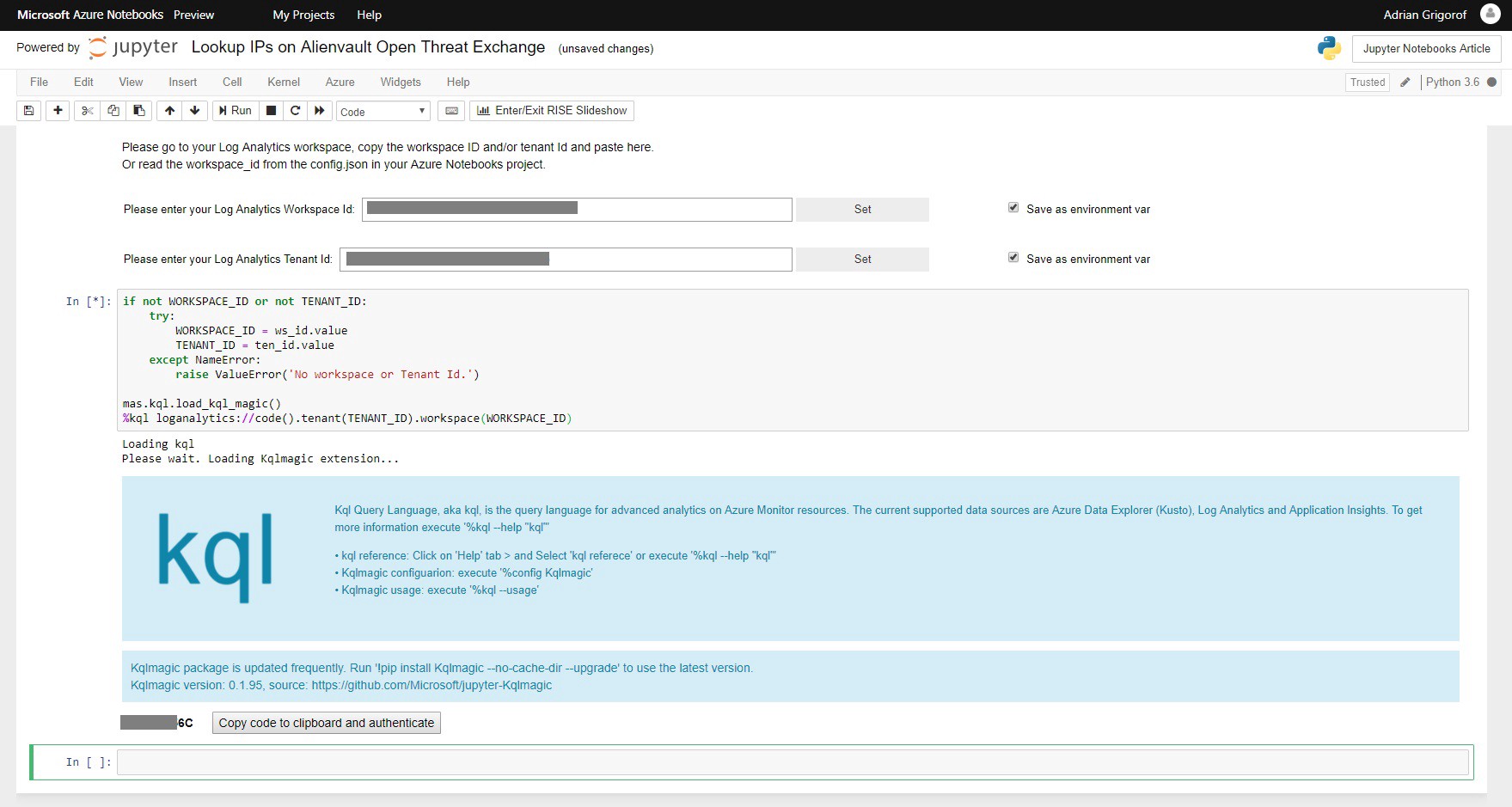Open the Edit menu
Screen dimensions: 1512x807
click(x=83, y=83)
